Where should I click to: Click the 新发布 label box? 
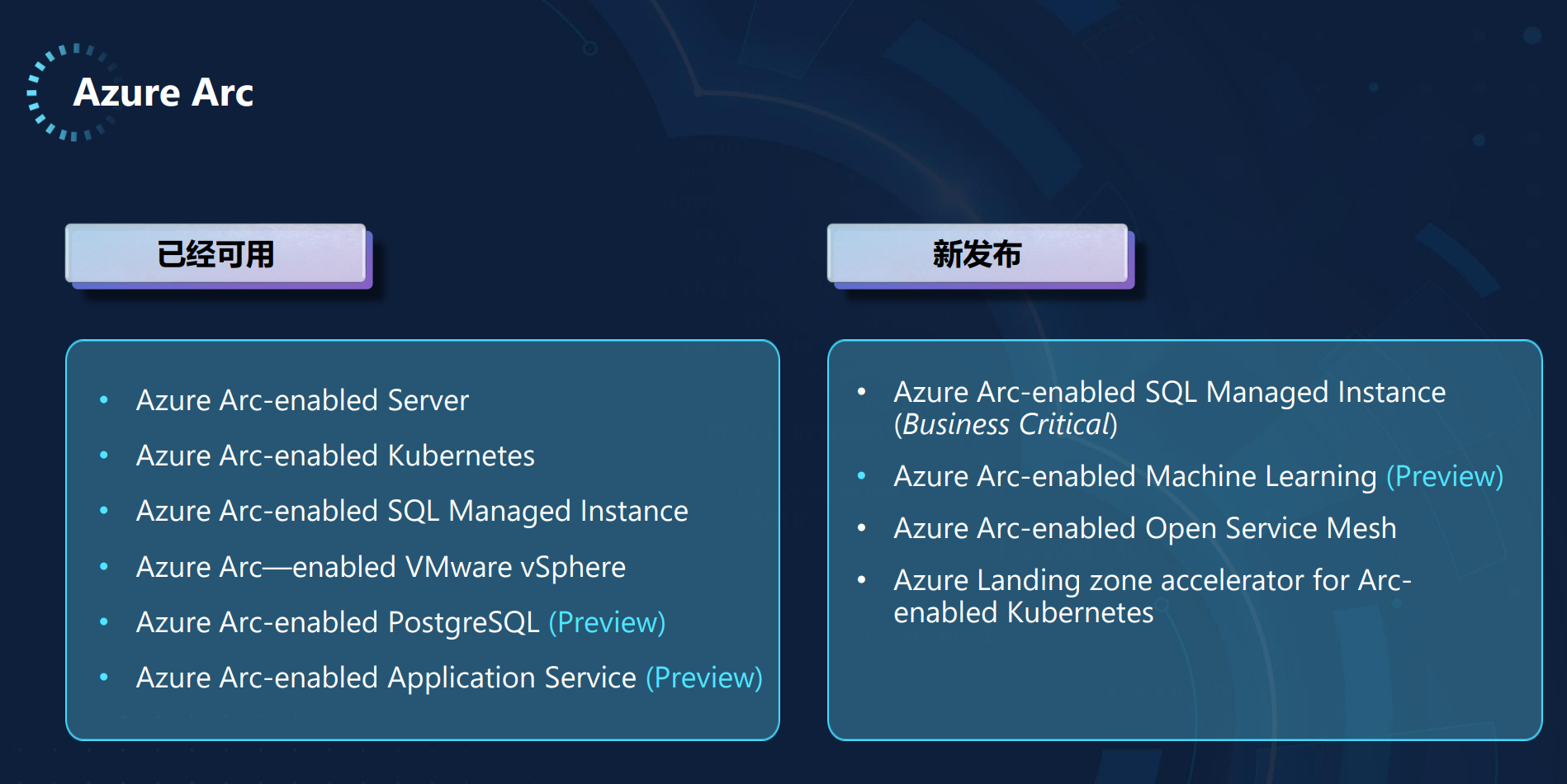[x=978, y=253]
